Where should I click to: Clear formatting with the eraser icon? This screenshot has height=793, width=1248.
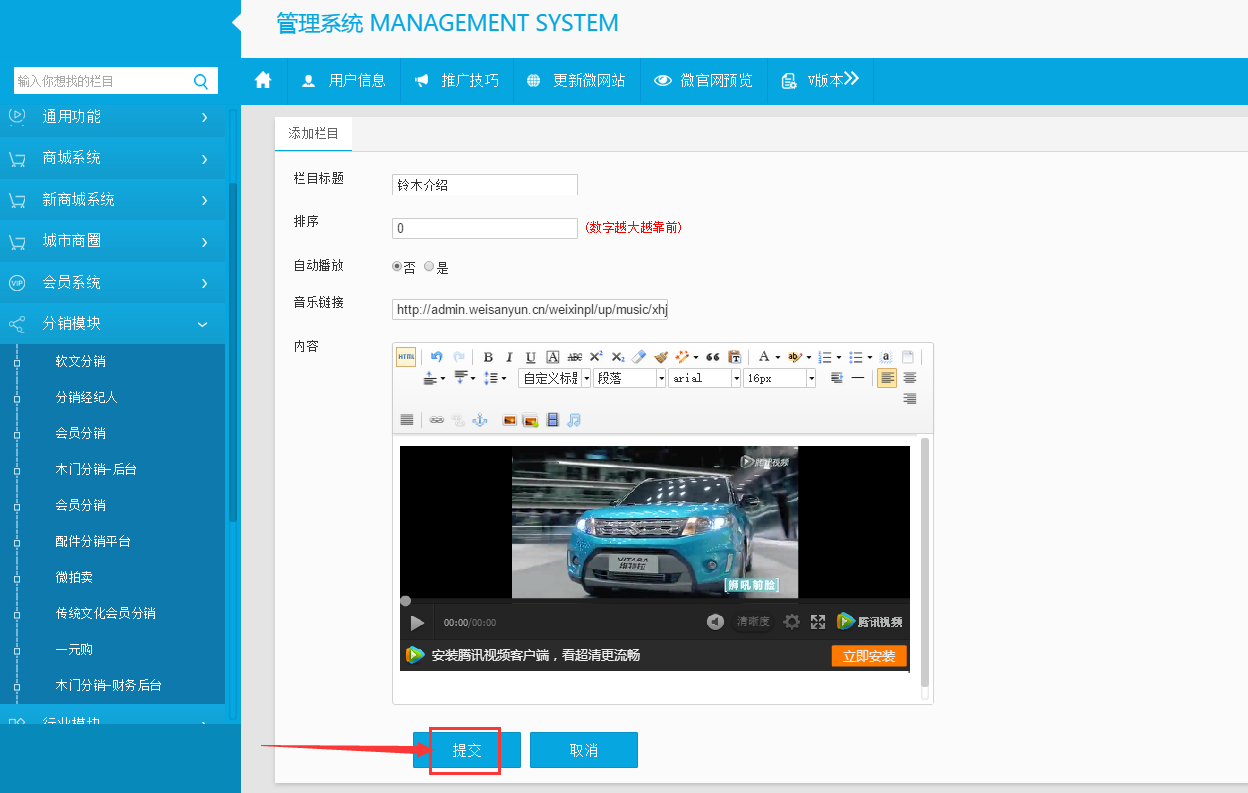[x=640, y=357]
